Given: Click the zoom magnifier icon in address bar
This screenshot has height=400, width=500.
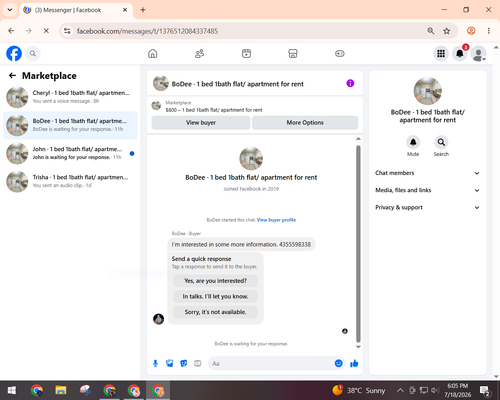Looking at the screenshot, I should pos(431,31).
